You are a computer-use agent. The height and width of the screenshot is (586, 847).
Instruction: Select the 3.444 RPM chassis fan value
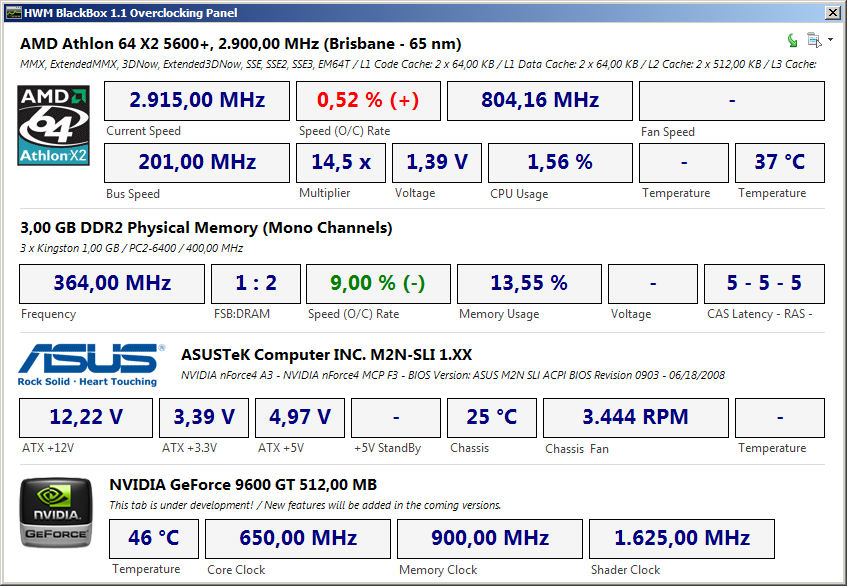click(x=636, y=417)
